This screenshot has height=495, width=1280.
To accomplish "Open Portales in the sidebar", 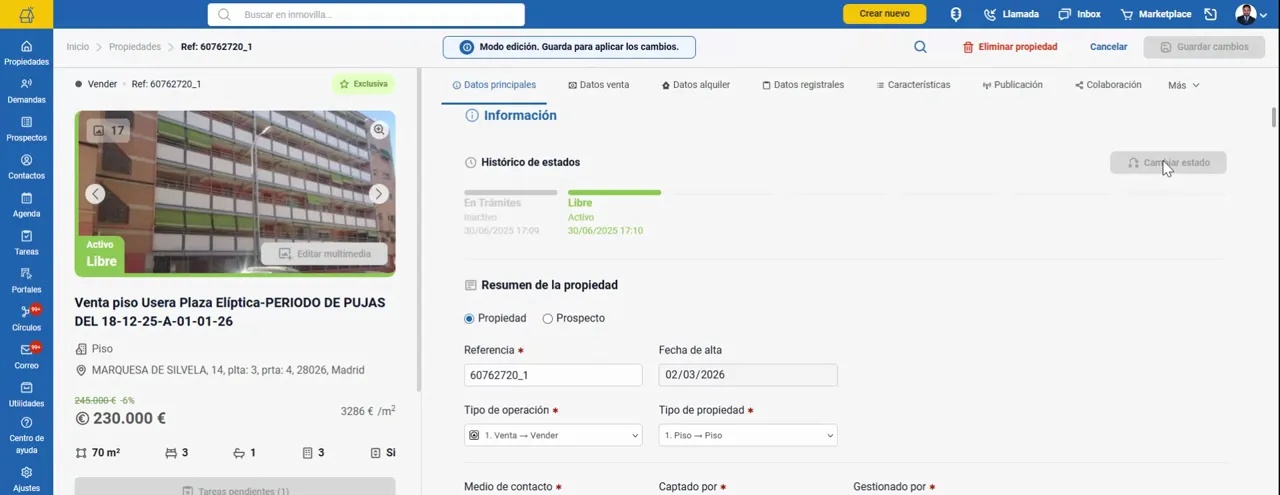I will (x=26, y=281).
